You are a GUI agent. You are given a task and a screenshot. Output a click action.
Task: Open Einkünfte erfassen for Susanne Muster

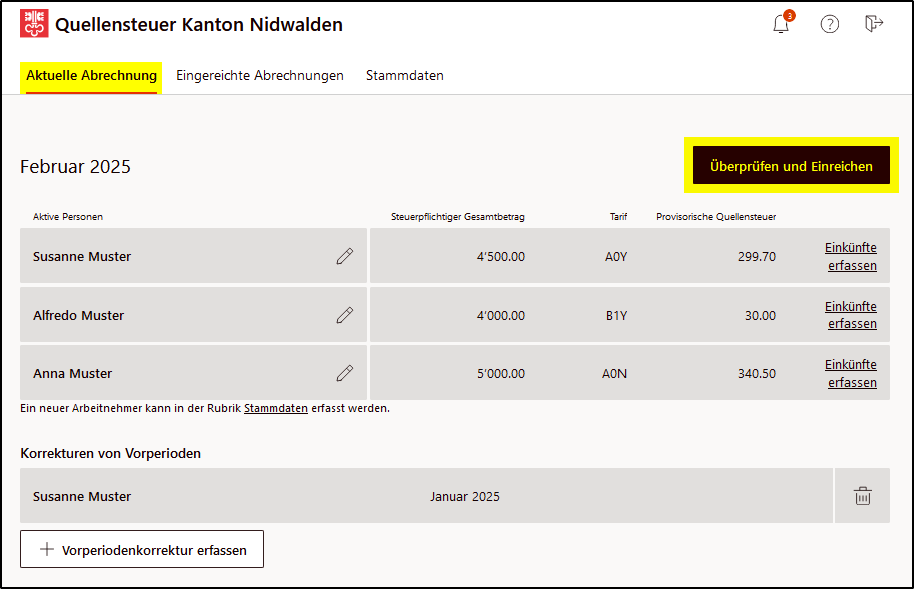[851, 257]
